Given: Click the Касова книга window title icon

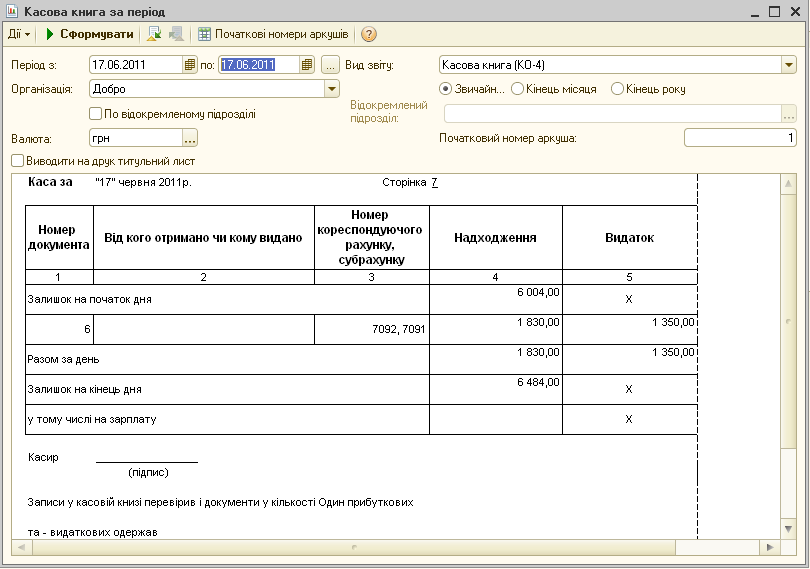Looking at the screenshot, I should point(12,11).
